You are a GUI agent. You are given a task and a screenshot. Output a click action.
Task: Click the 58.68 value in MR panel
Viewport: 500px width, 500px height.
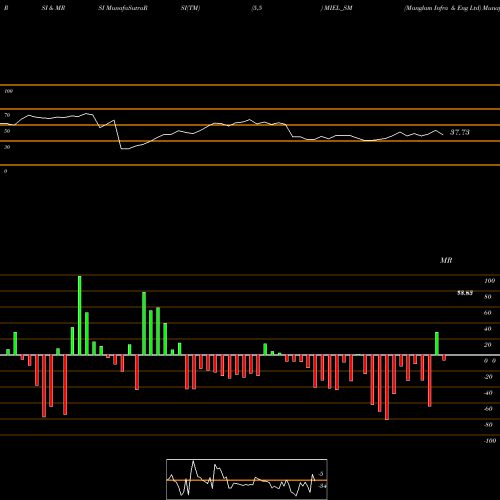click(x=465, y=293)
